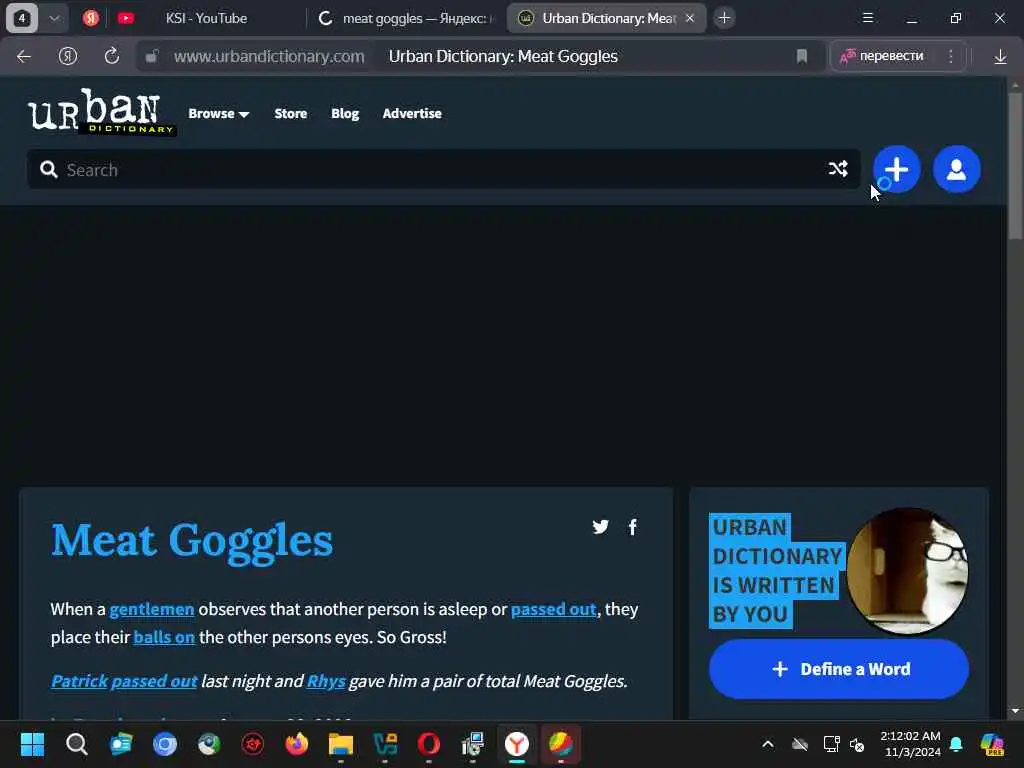
Task: Bookmark this page with the bookmark icon
Action: coord(802,57)
